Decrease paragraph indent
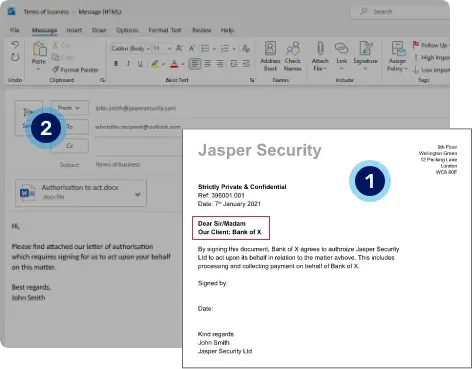 234,64
